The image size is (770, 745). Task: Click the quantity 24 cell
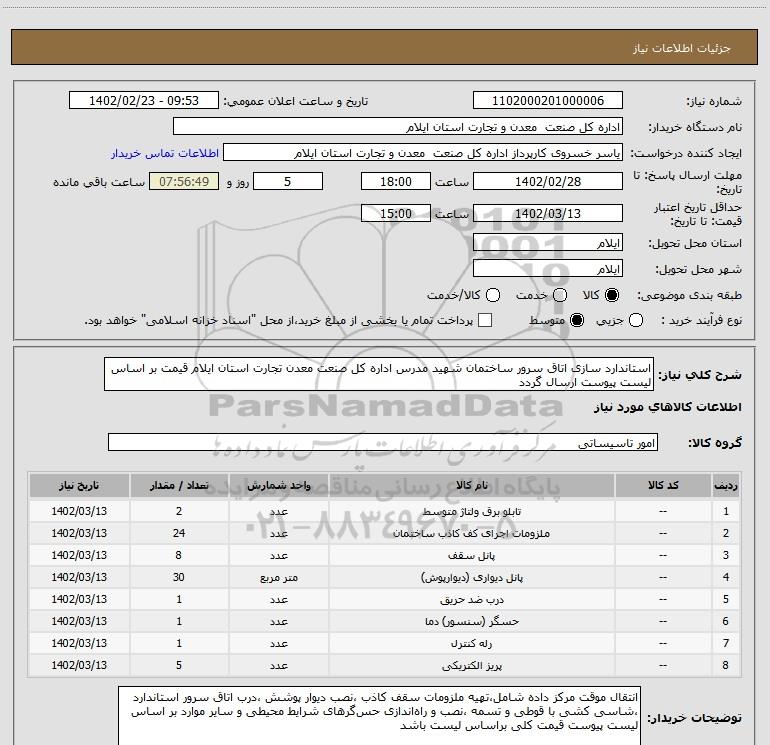(x=179, y=533)
